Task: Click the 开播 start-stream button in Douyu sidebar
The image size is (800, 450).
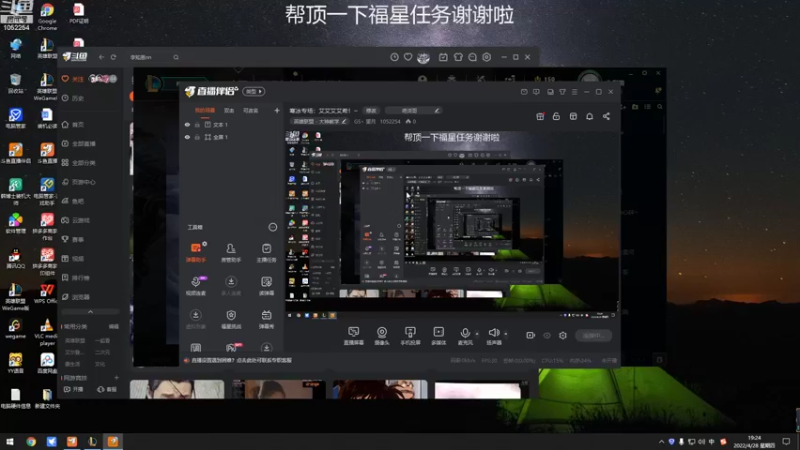Action: (x=73, y=389)
